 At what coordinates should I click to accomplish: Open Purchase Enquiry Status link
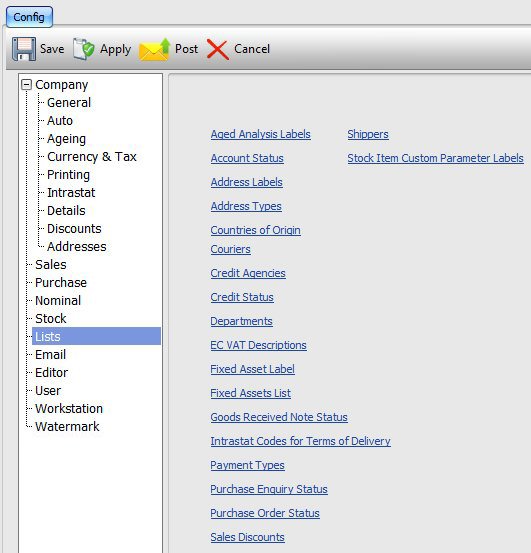click(x=269, y=489)
